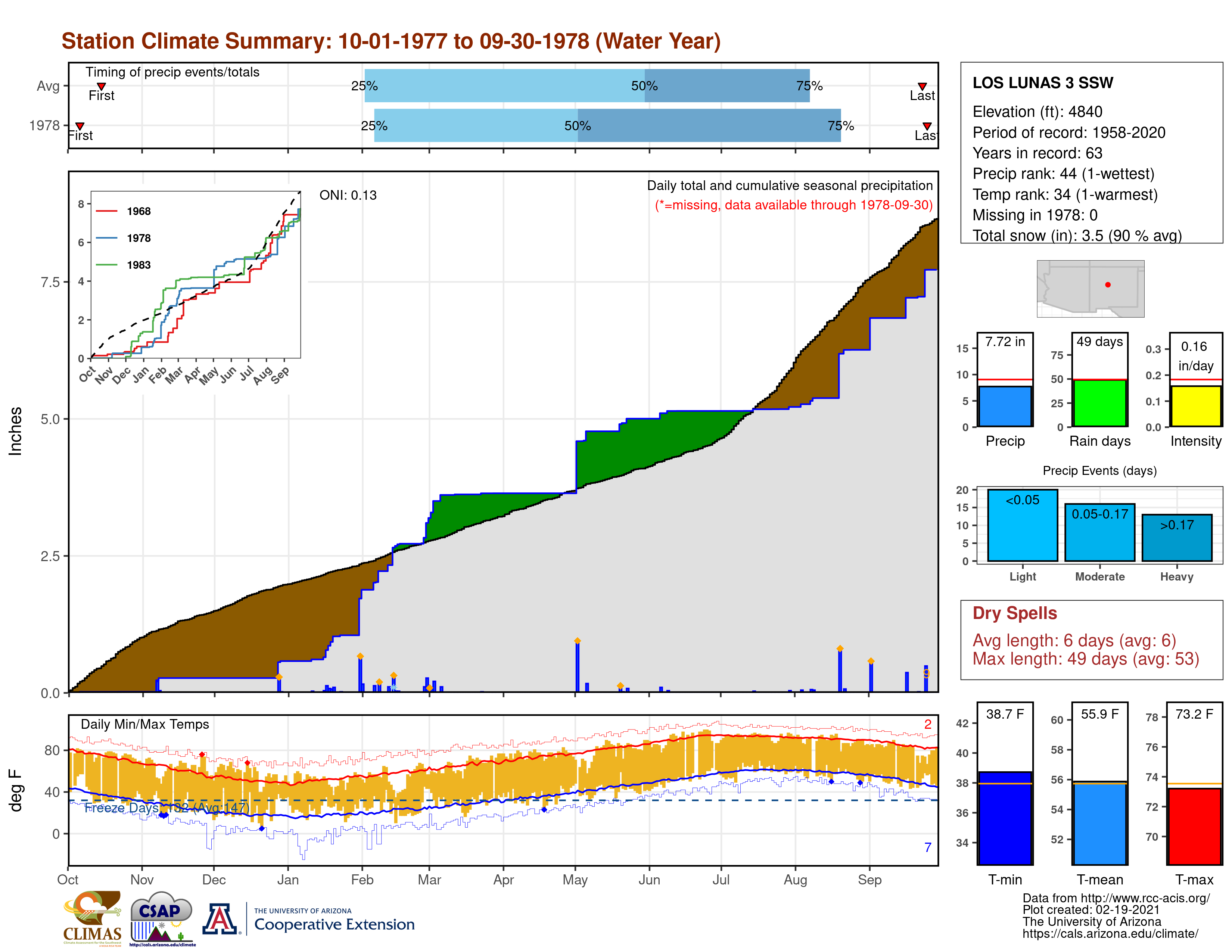Click the orange diamond on the late-December precipitation bar

pos(279,677)
